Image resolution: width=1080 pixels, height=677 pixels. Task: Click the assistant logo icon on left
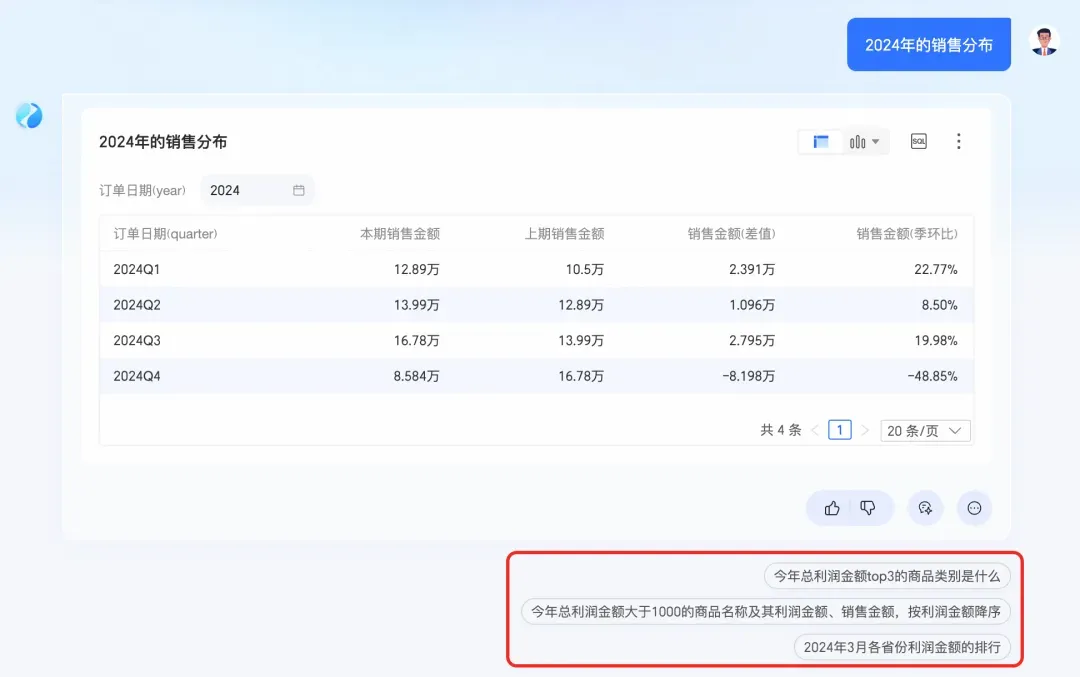click(29, 116)
